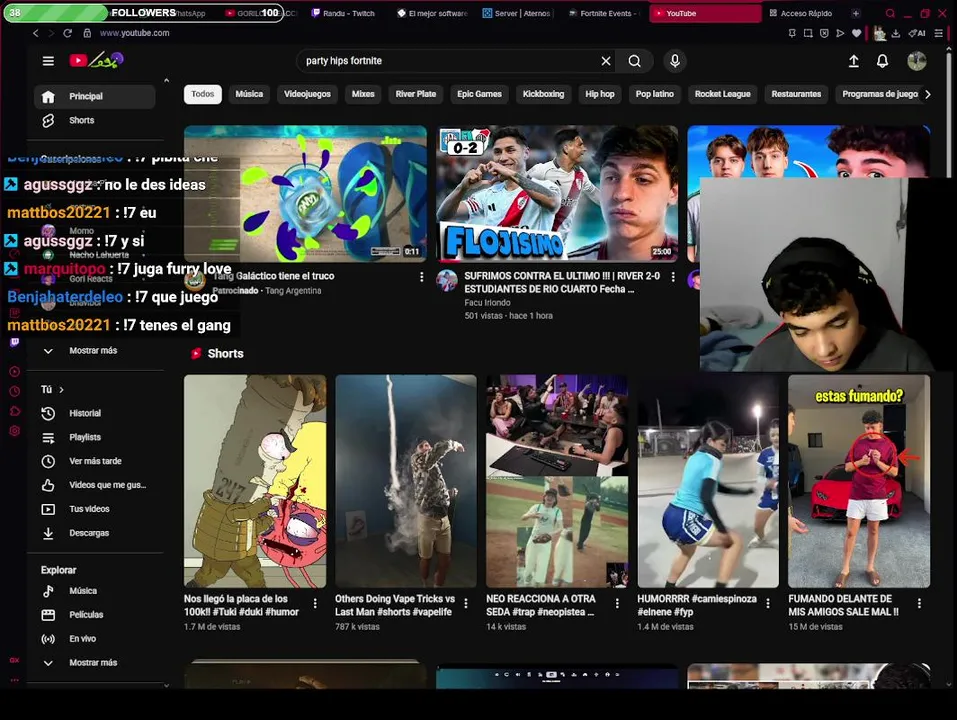Open options for Nos llegó la placa short
The height and width of the screenshot is (720, 957).
[x=315, y=603]
